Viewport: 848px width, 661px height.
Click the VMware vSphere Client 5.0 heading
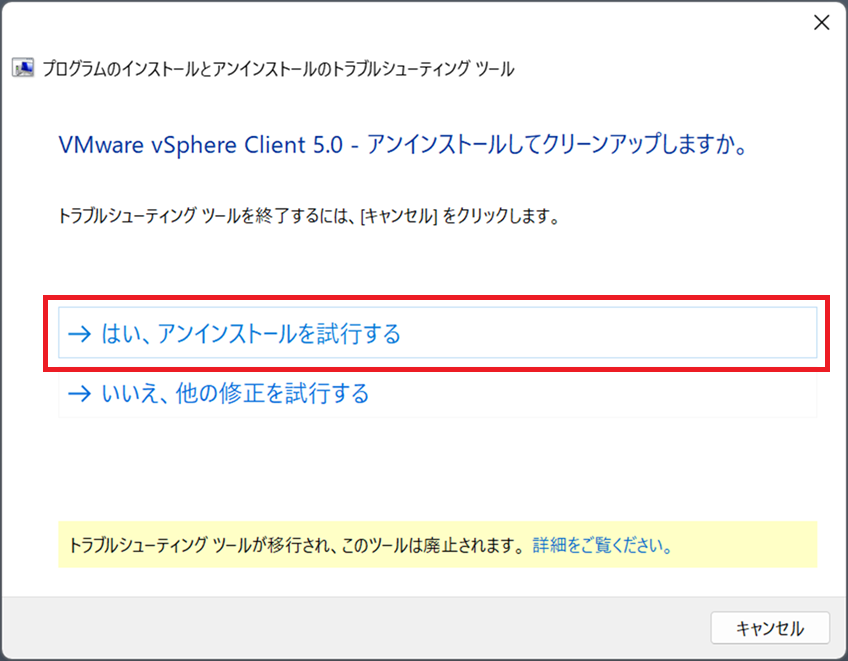[403, 144]
